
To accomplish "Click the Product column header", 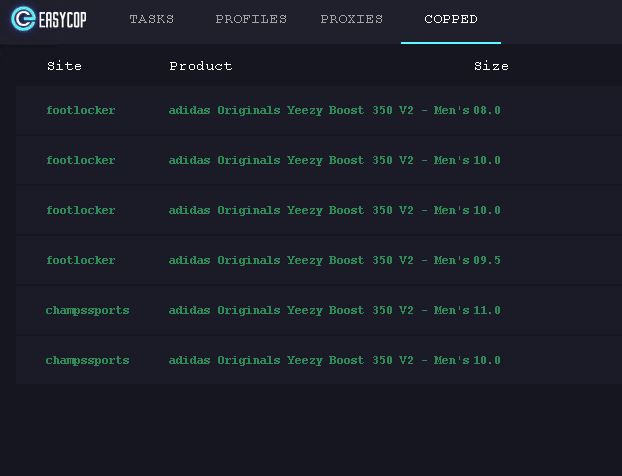I will (201, 66).
